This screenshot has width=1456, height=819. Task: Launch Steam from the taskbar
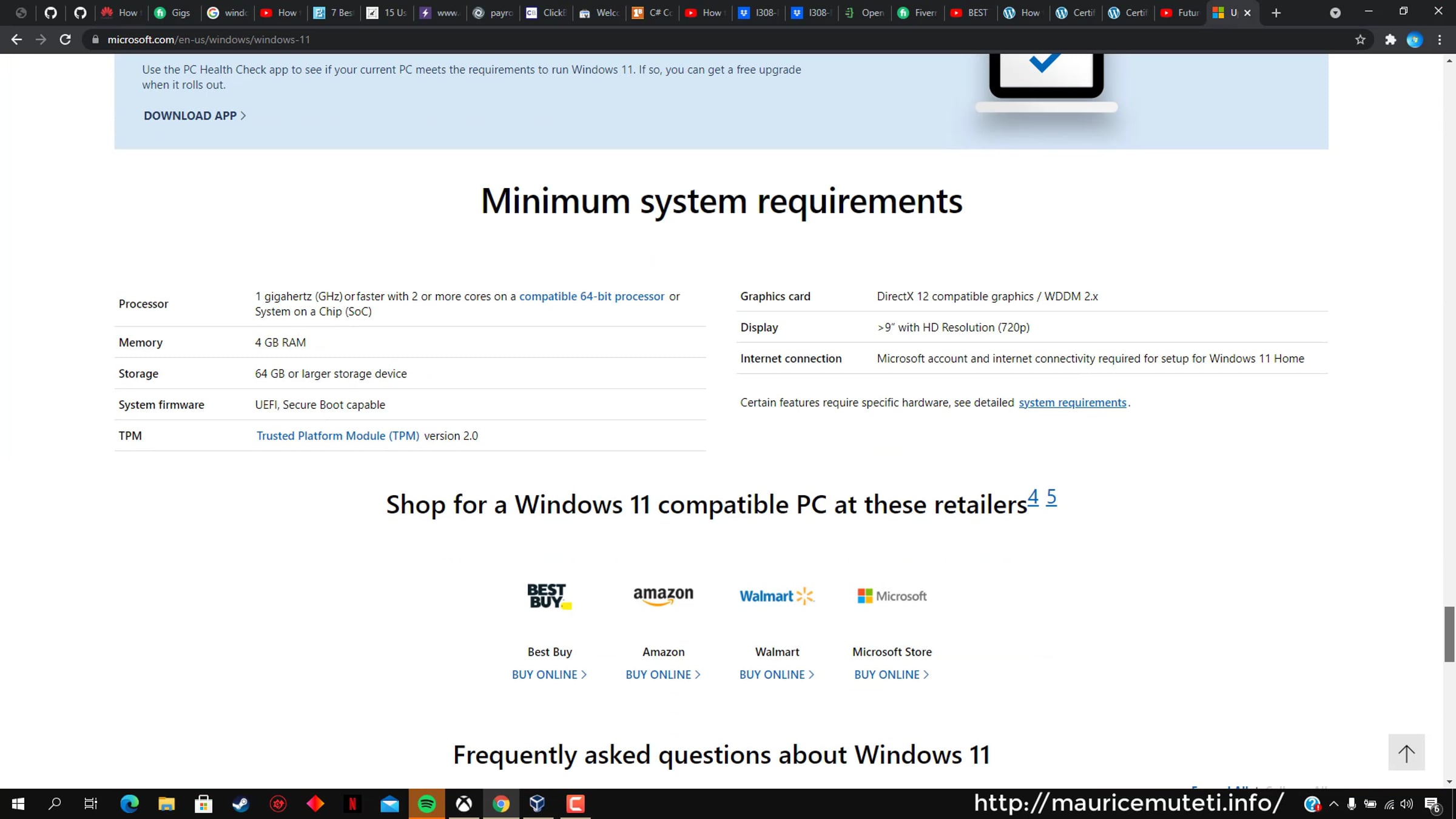(x=241, y=804)
